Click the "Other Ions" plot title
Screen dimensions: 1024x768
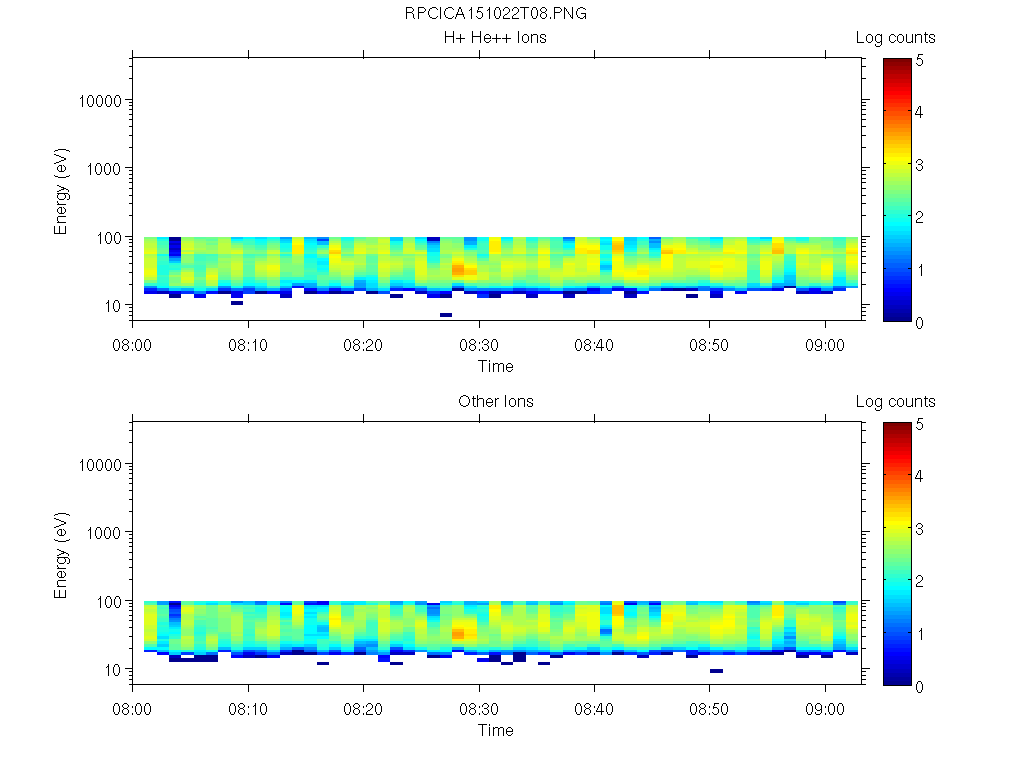point(496,401)
